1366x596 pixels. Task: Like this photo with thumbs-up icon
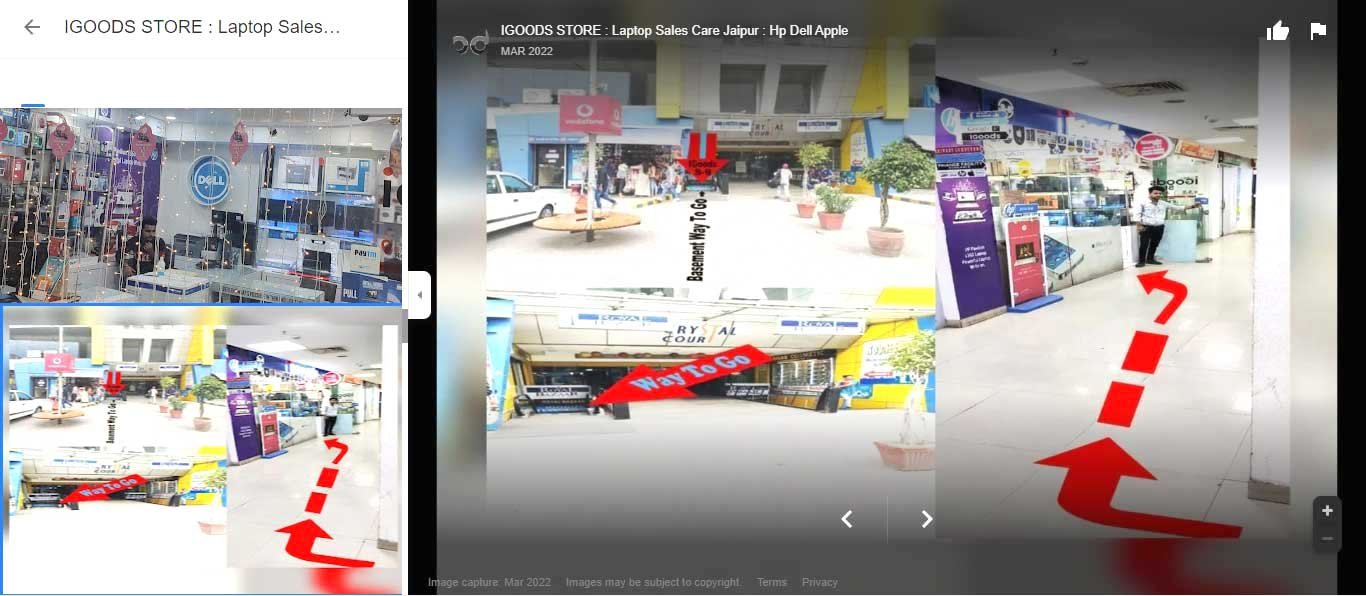tap(1278, 31)
